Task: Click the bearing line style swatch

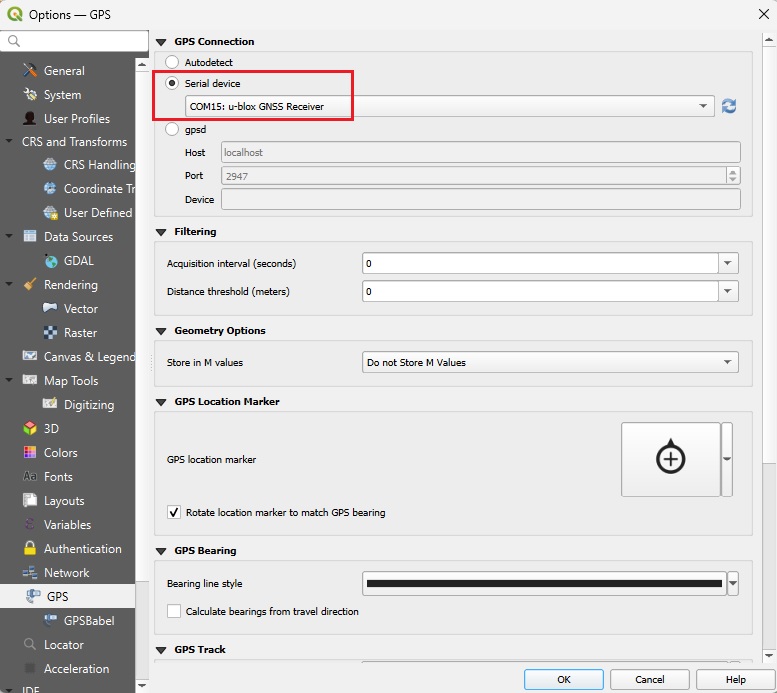Action: point(543,583)
